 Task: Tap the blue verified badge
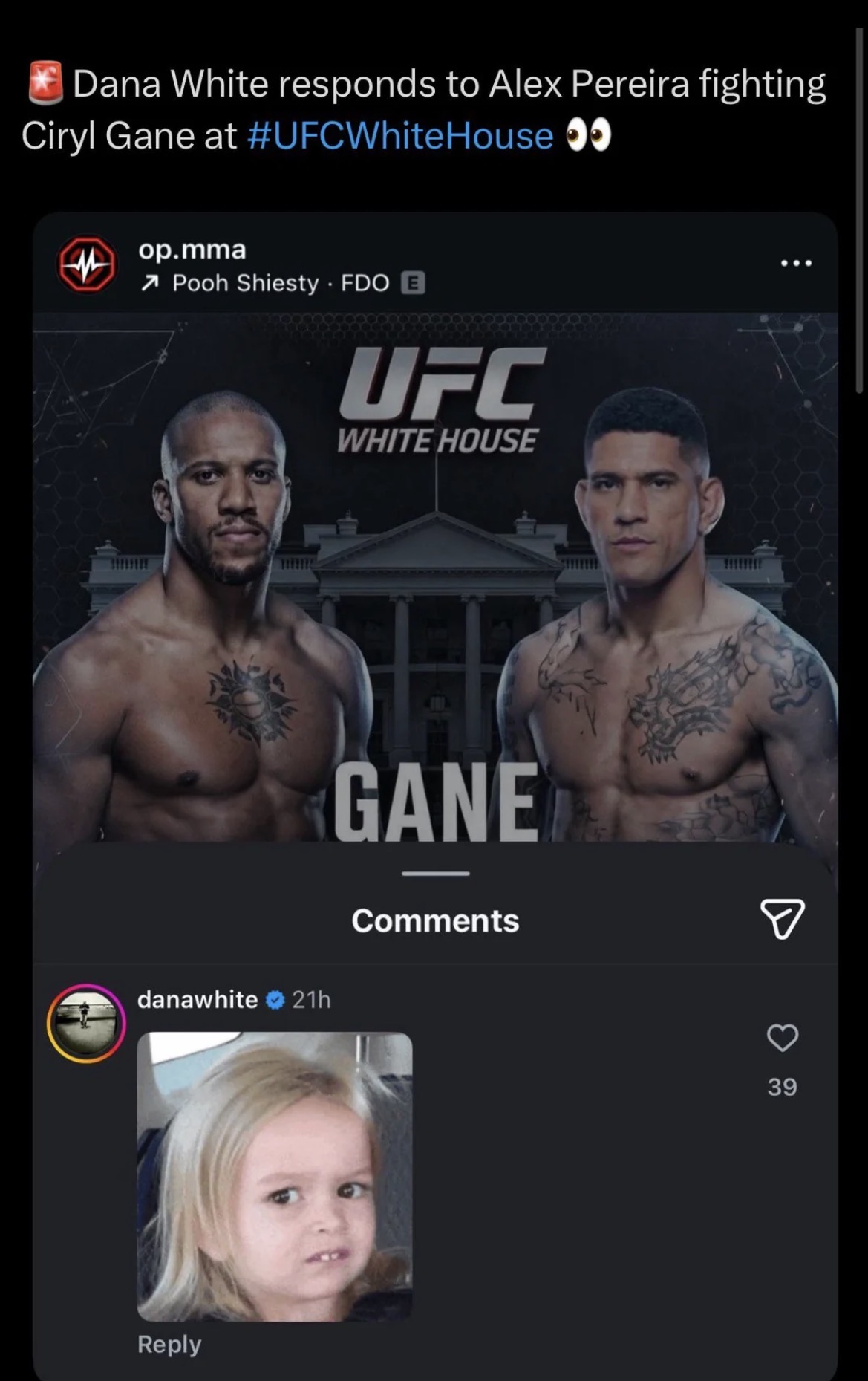tap(275, 1000)
